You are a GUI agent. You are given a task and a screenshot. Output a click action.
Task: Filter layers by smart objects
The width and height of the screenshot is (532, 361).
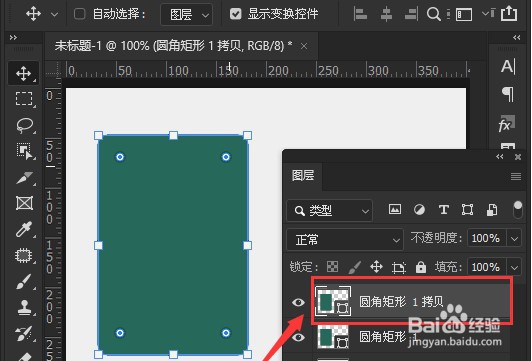[492, 210]
